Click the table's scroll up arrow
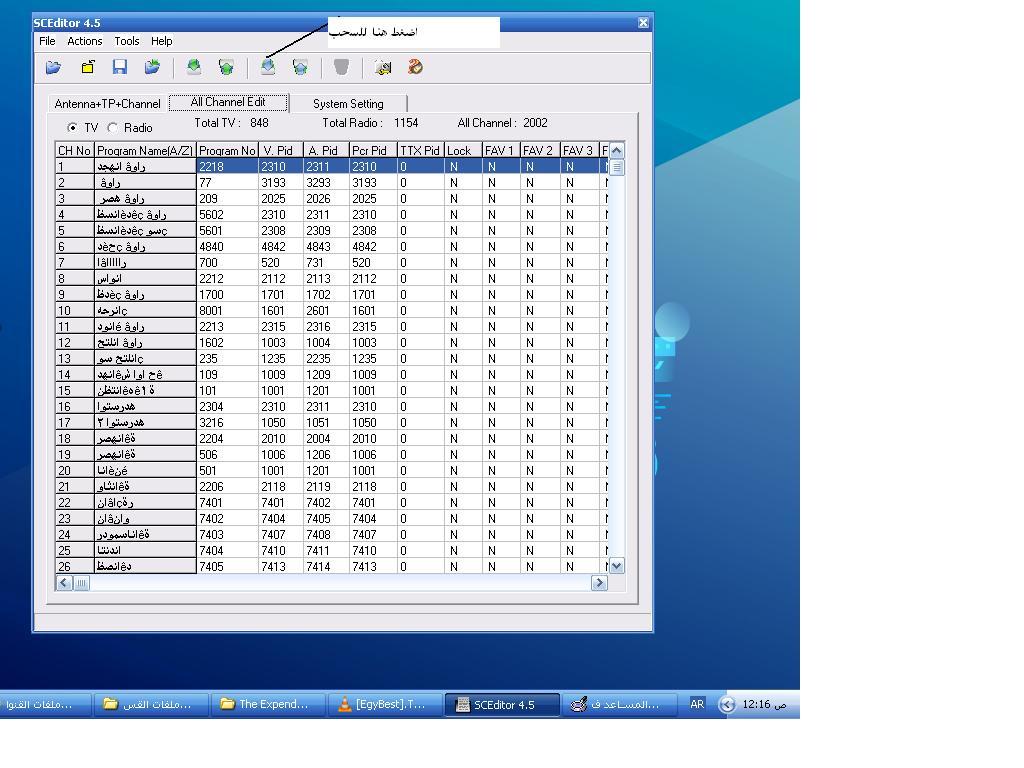 click(616, 150)
